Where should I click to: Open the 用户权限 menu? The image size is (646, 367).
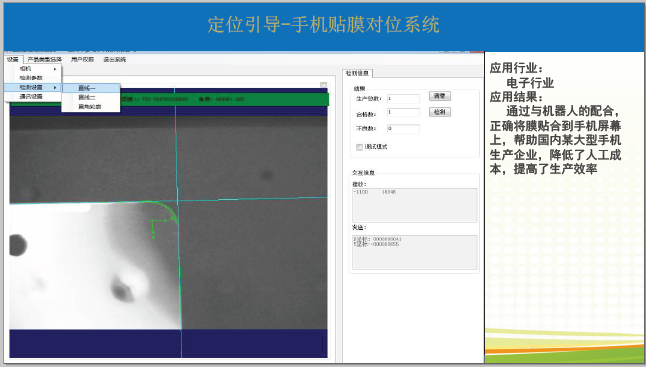tap(82, 59)
